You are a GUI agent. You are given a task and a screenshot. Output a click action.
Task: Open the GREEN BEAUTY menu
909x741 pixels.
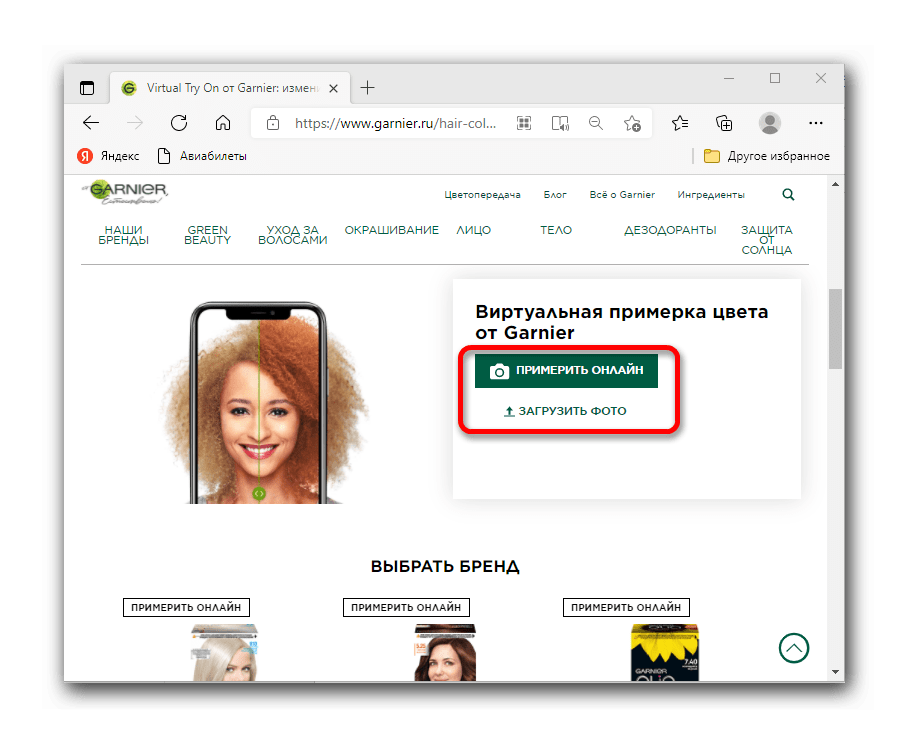(x=208, y=235)
